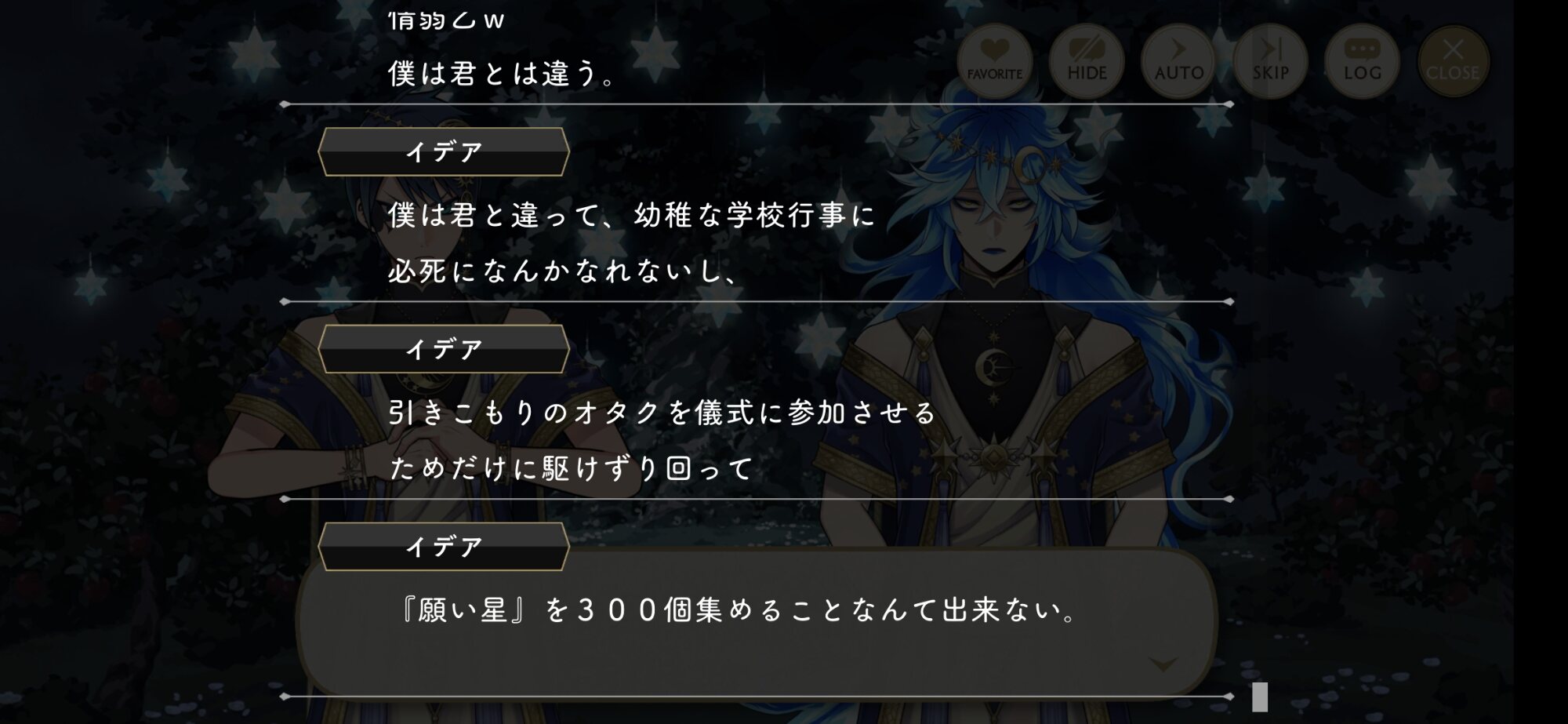
Task: Tap the partially visible top log line
Action: click(447, 20)
